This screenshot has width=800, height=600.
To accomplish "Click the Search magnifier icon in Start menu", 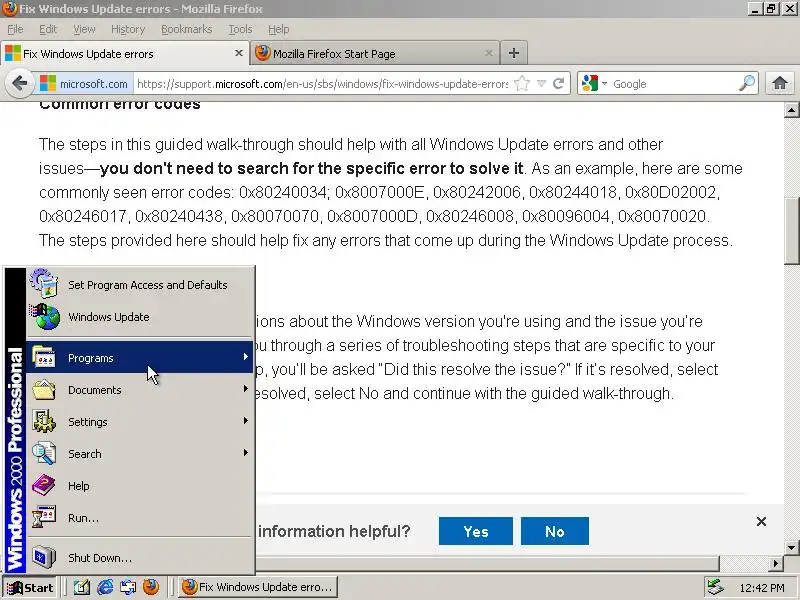I will [x=44, y=453].
